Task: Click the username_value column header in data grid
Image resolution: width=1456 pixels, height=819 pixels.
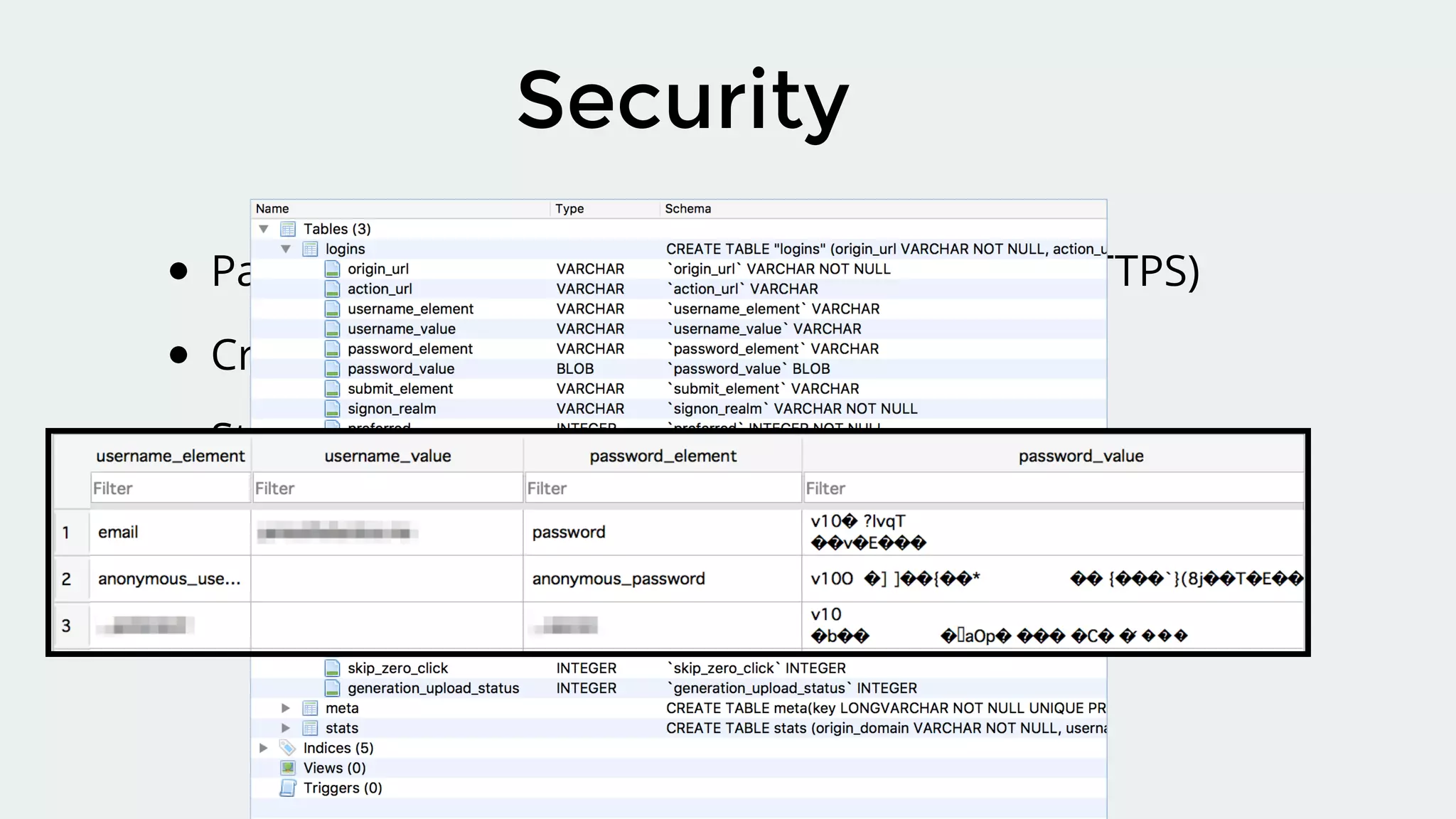Action: pyautogui.click(x=387, y=456)
